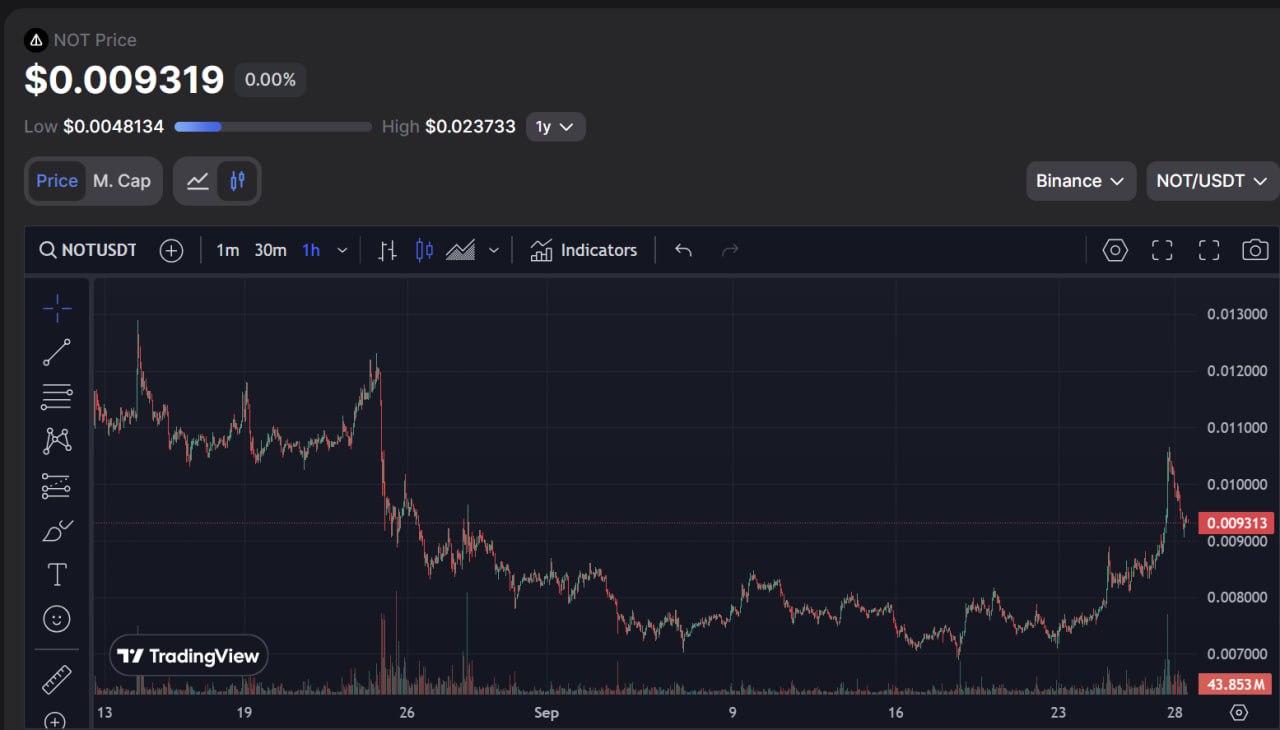Click the Sep date axis label
Viewport: 1280px width, 730px height.
tap(546, 713)
